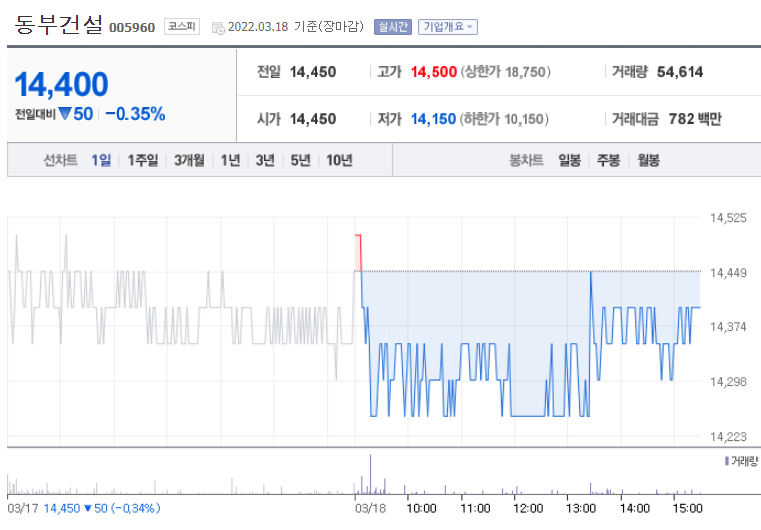Switch to the 일봉 candle chart
This screenshot has width=761, height=530.
[569, 160]
